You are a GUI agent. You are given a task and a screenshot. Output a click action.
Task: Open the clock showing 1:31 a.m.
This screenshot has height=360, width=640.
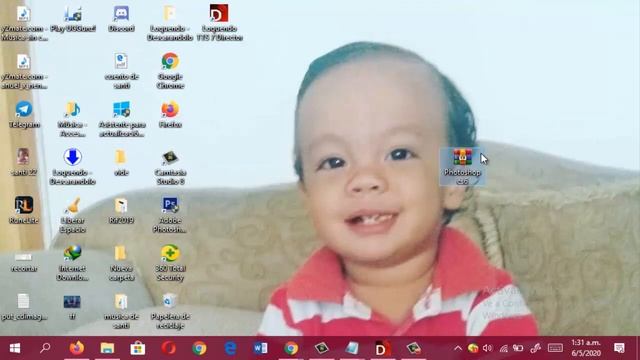tap(586, 348)
